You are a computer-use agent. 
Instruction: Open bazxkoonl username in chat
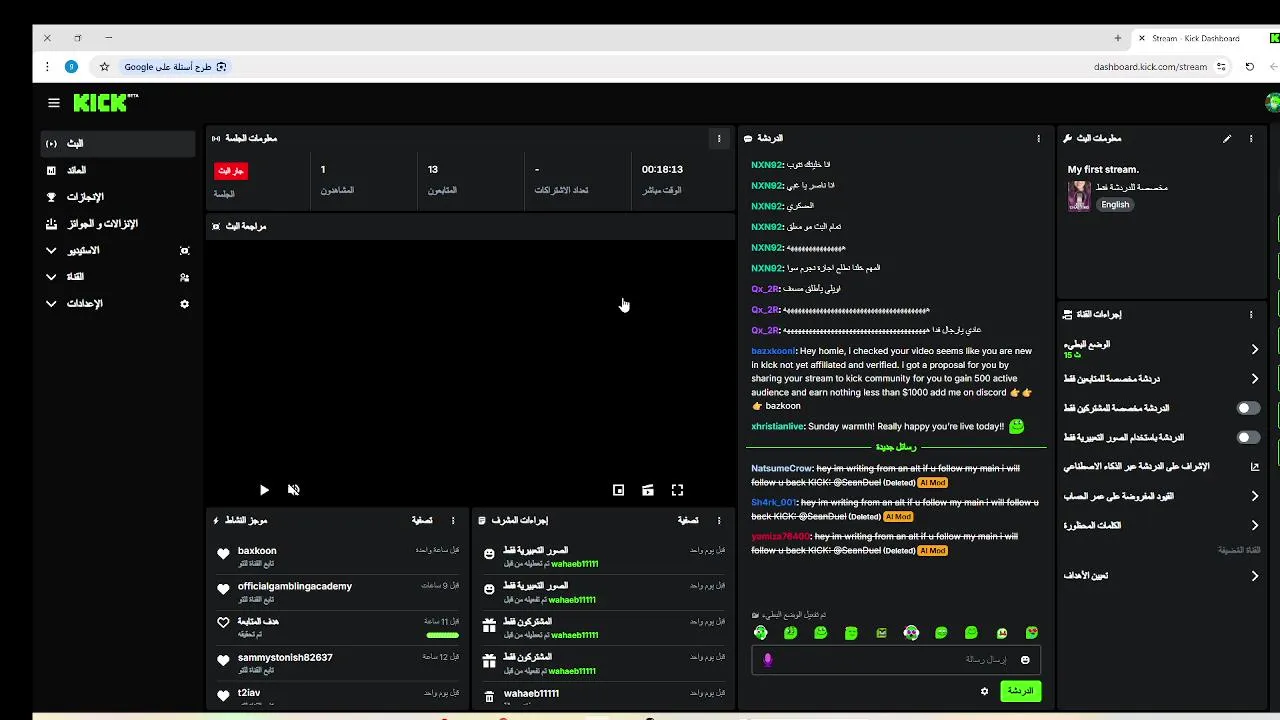click(773, 351)
